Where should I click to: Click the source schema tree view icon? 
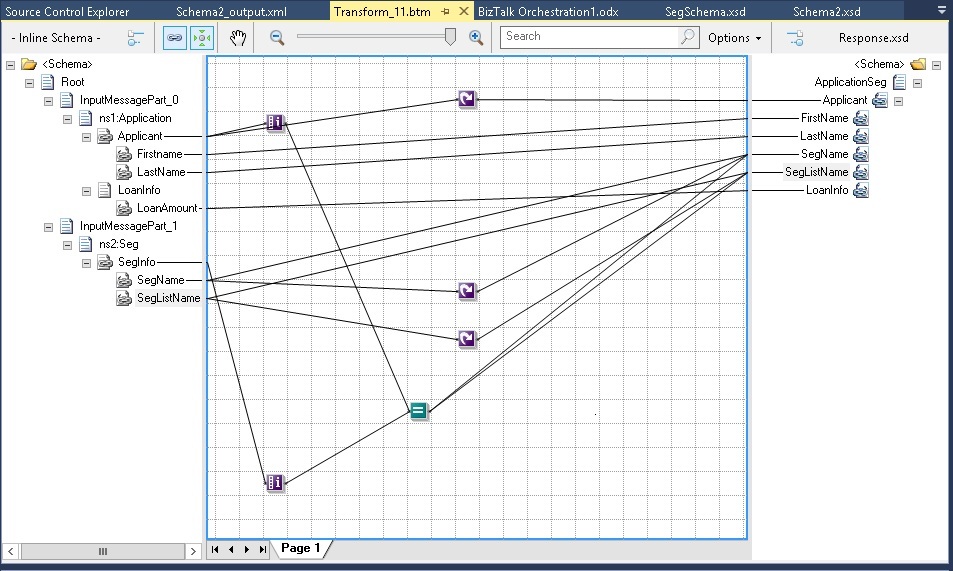pyautogui.click(x=135, y=38)
